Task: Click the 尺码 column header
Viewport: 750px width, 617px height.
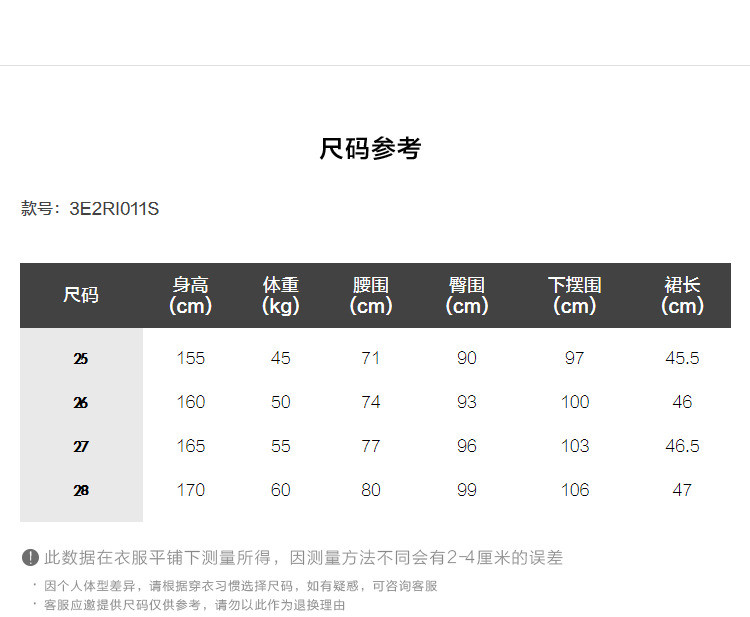Action: pyautogui.click(x=81, y=295)
